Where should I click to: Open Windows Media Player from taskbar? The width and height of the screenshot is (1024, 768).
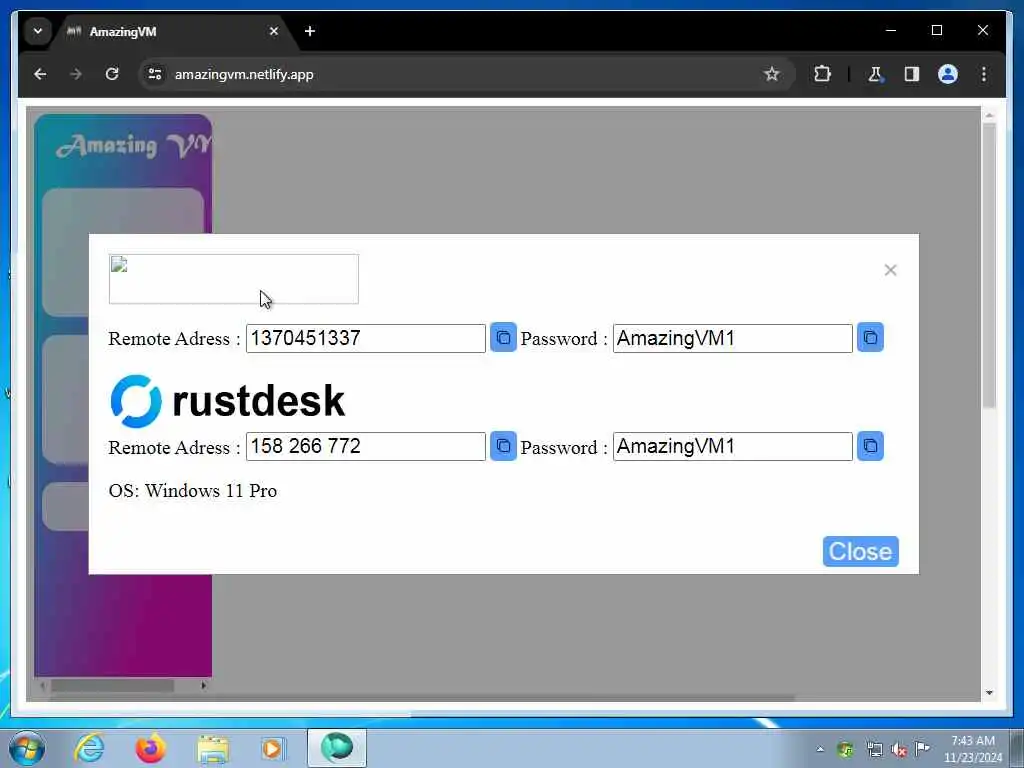pos(273,748)
